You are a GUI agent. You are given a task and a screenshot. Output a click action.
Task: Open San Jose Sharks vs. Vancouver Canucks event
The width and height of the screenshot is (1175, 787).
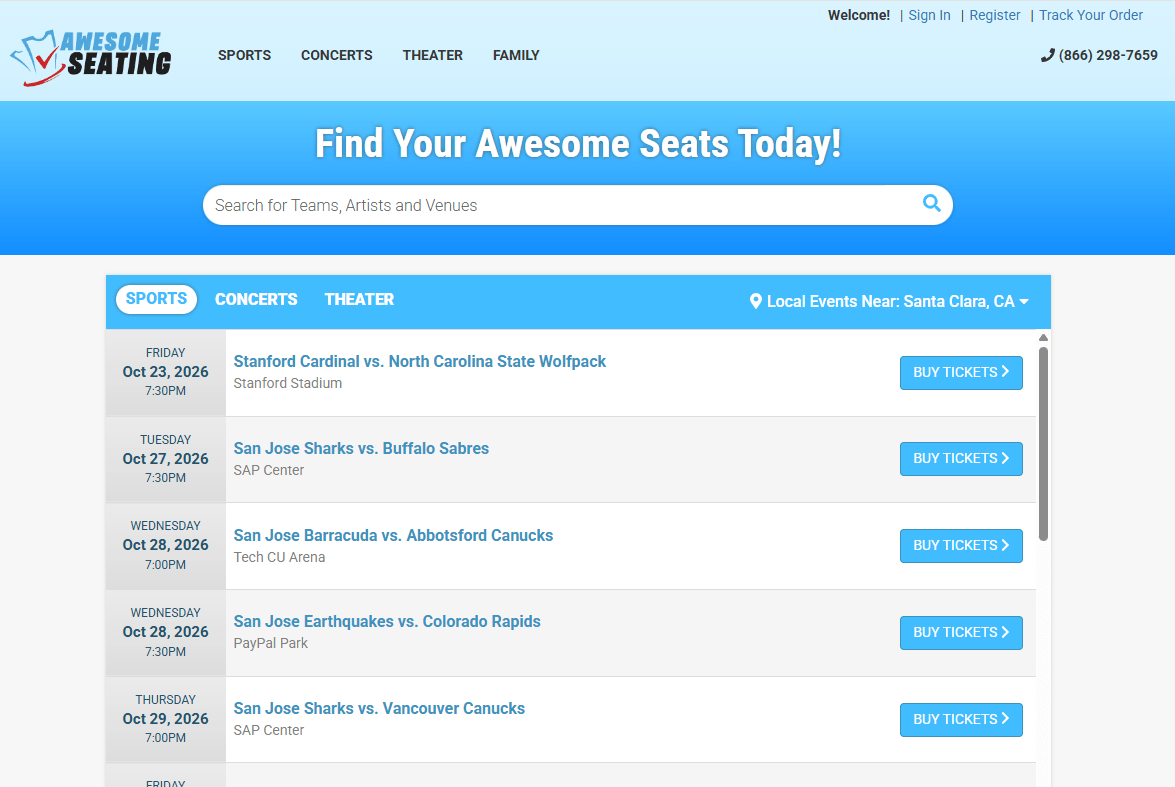379,708
